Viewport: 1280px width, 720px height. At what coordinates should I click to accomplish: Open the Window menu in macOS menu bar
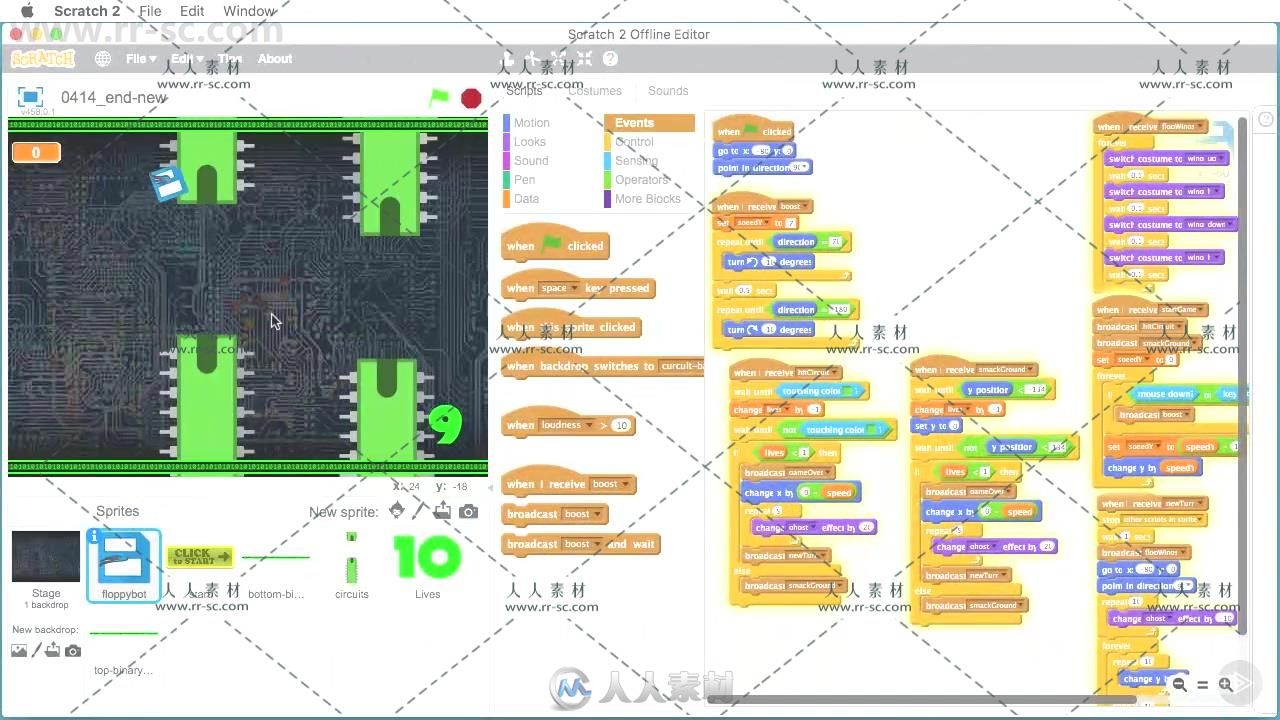pyautogui.click(x=249, y=11)
